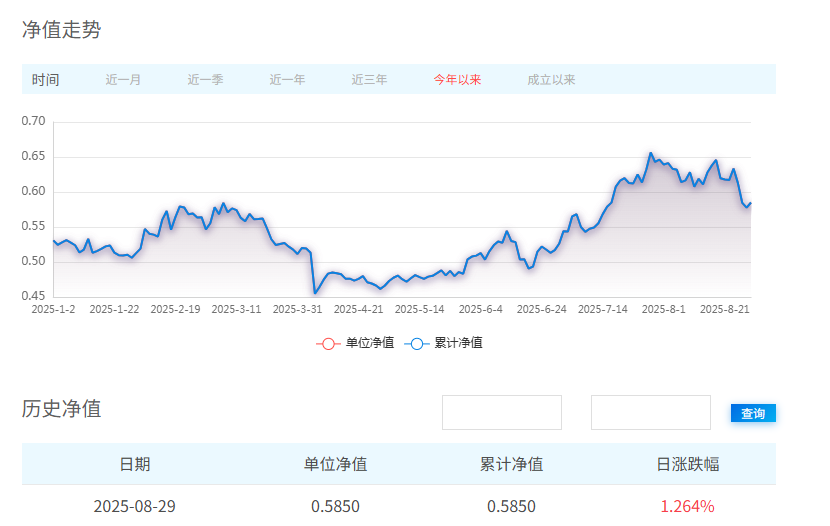Screen dimensions: 830x526
Task: Click the 查询 search button
Action: click(x=753, y=413)
